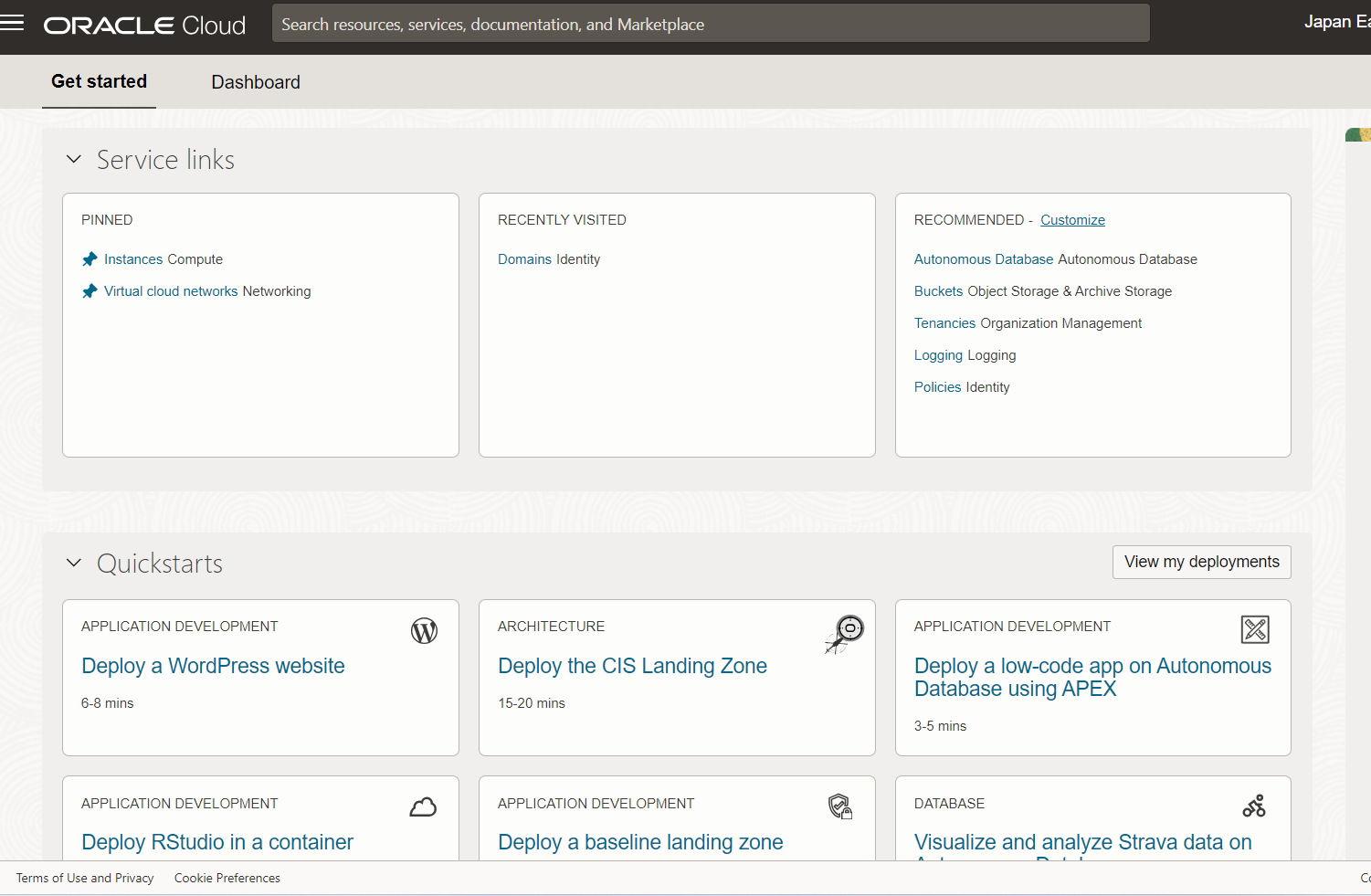1371x896 pixels.
Task: Click the 15-20 mins duration text
Action: click(x=532, y=703)
